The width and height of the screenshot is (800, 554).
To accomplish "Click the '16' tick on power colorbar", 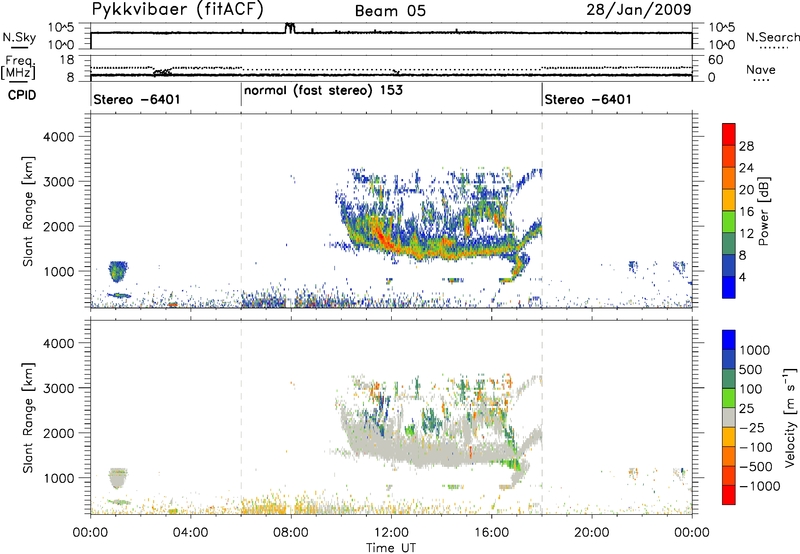I will 746,211.
